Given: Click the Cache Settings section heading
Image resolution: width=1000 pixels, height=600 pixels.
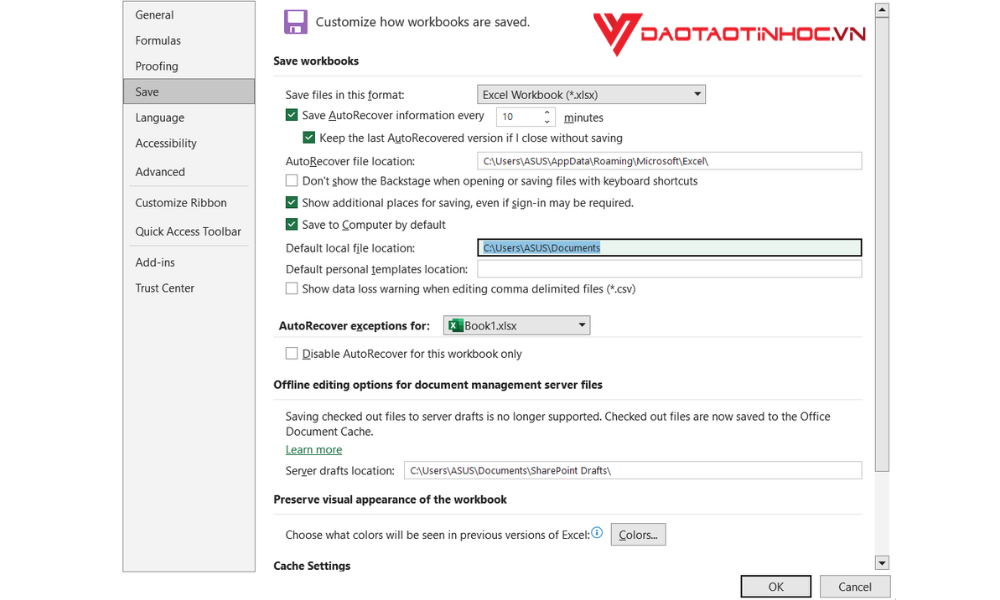Looking at the screenshot, I should point(312,566).
